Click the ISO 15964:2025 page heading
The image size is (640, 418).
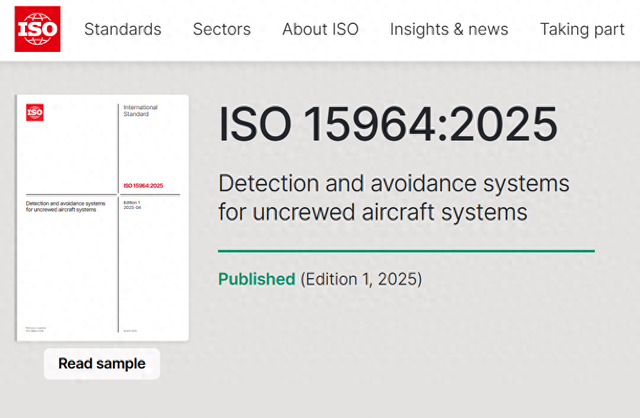click(388, 124)
